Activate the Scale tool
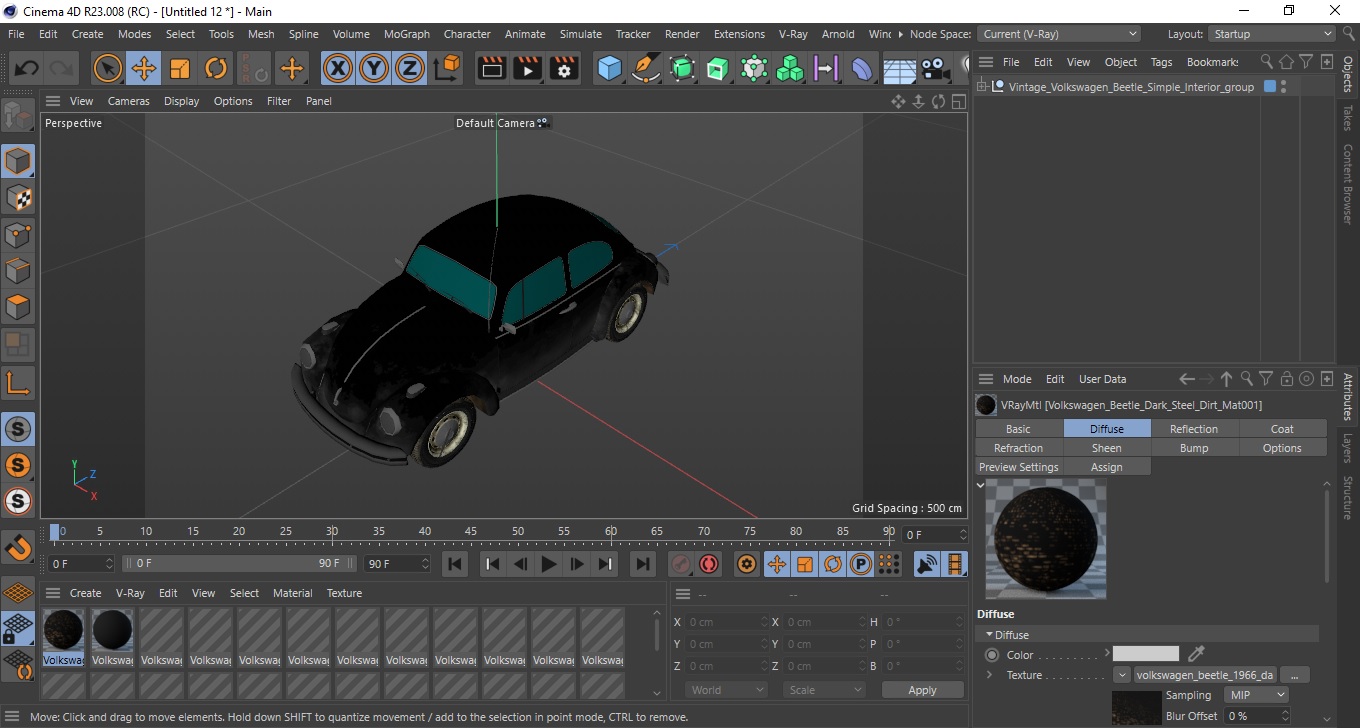1360x728 pixels. pos(180,69)
